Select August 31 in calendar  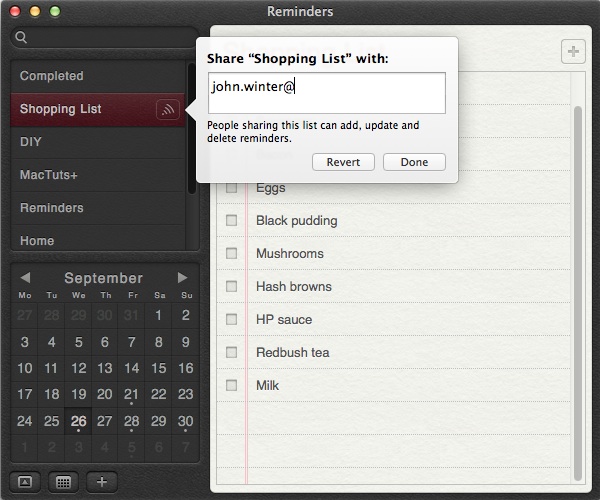tap(131, 315)
